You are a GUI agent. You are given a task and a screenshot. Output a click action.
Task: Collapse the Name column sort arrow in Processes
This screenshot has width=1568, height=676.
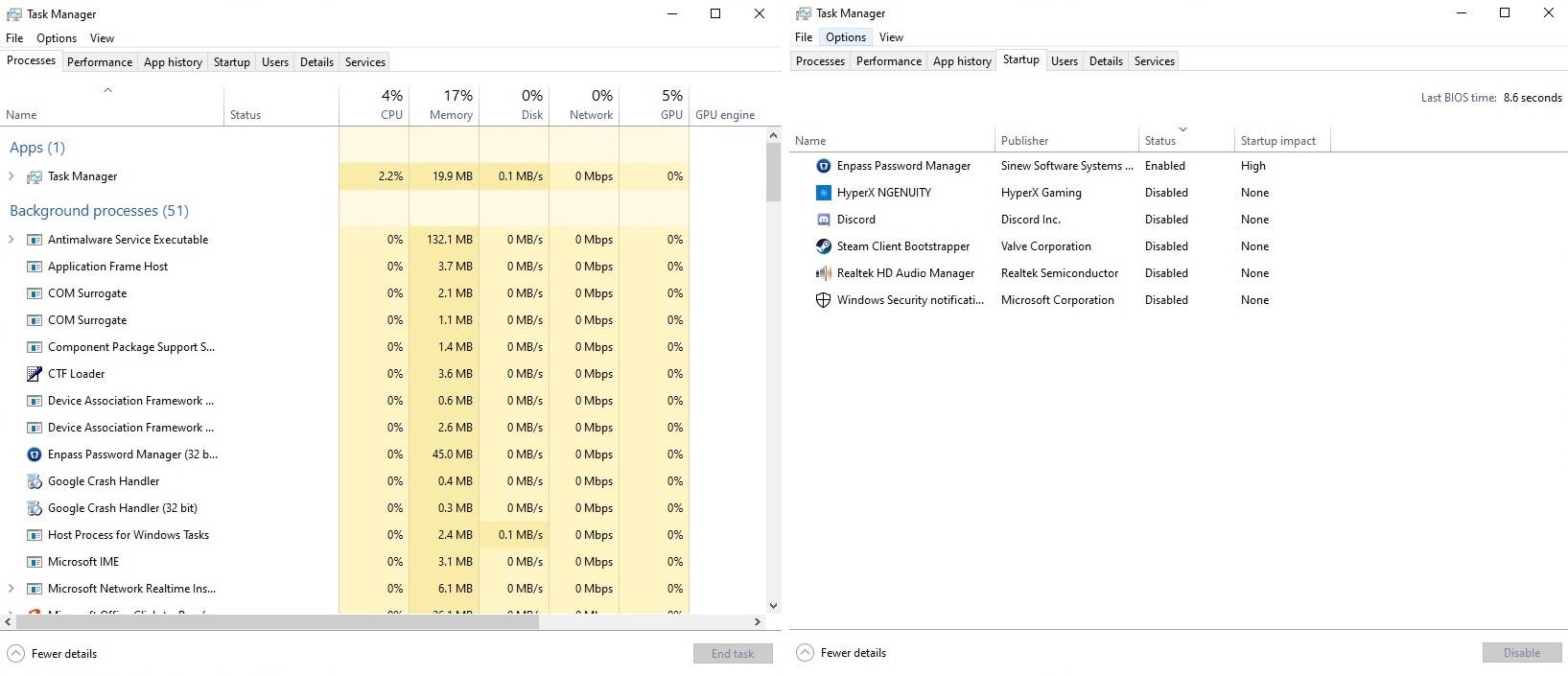tap(107, 90)
